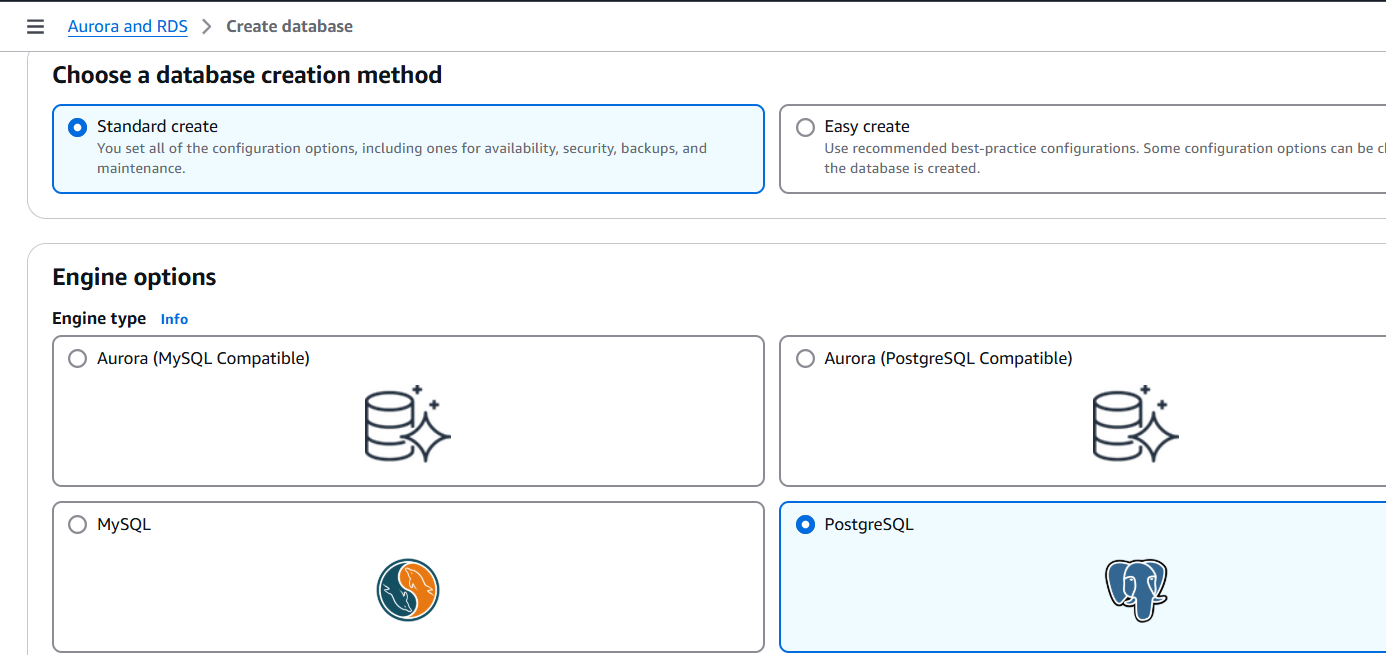Click the Choose a database creation method heading
Screen dimensions: 1386x655
(247, 75)
